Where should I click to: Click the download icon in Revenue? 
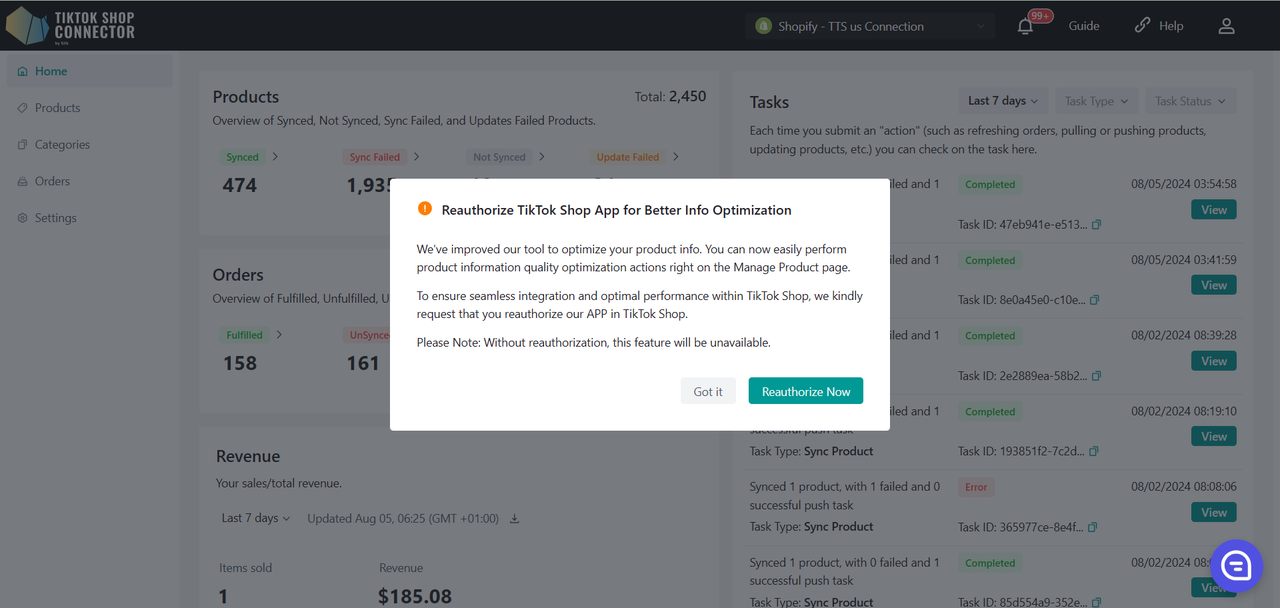click(x=515, y=519)
